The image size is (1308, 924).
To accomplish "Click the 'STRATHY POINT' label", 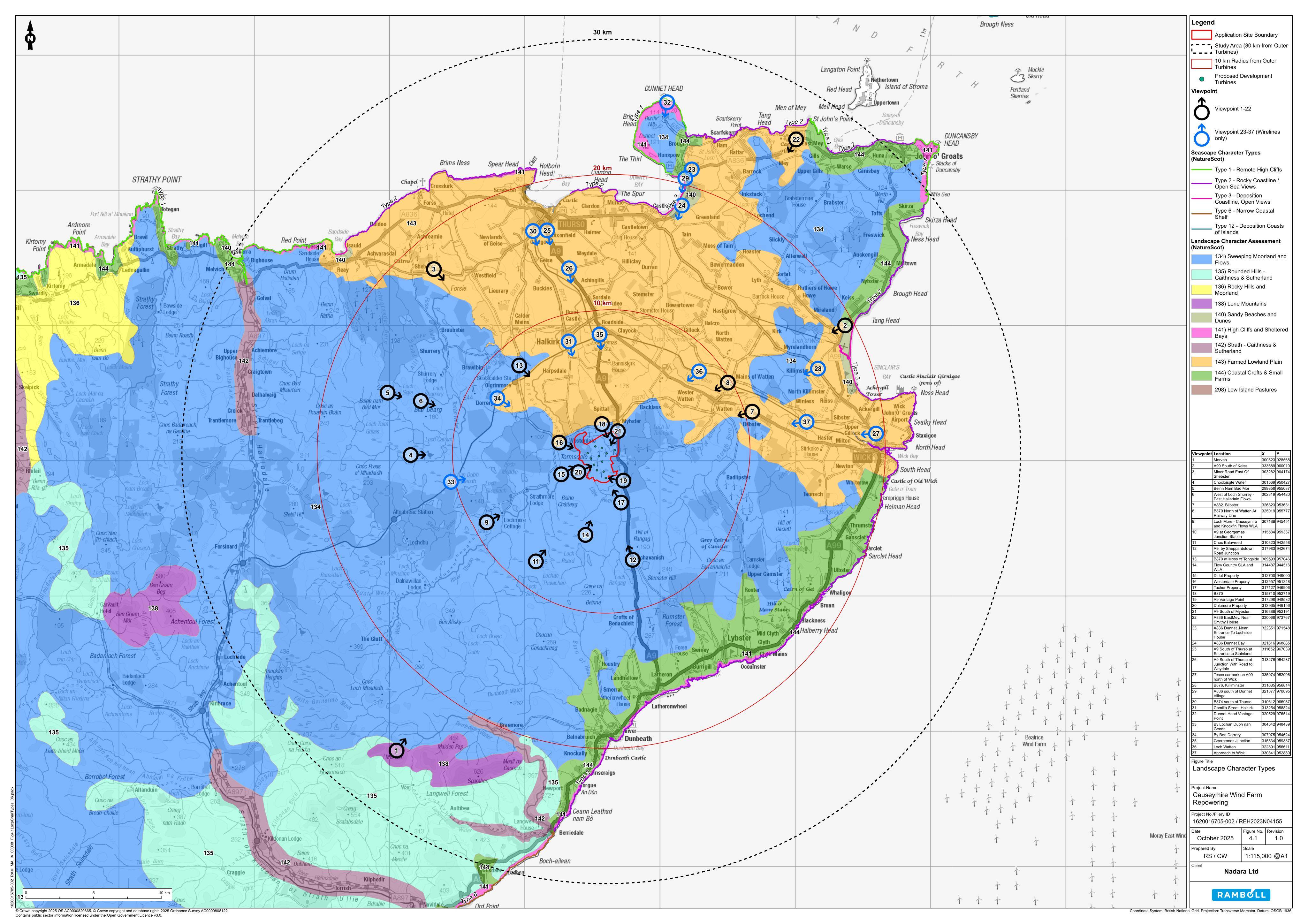I will pos(157,179).
